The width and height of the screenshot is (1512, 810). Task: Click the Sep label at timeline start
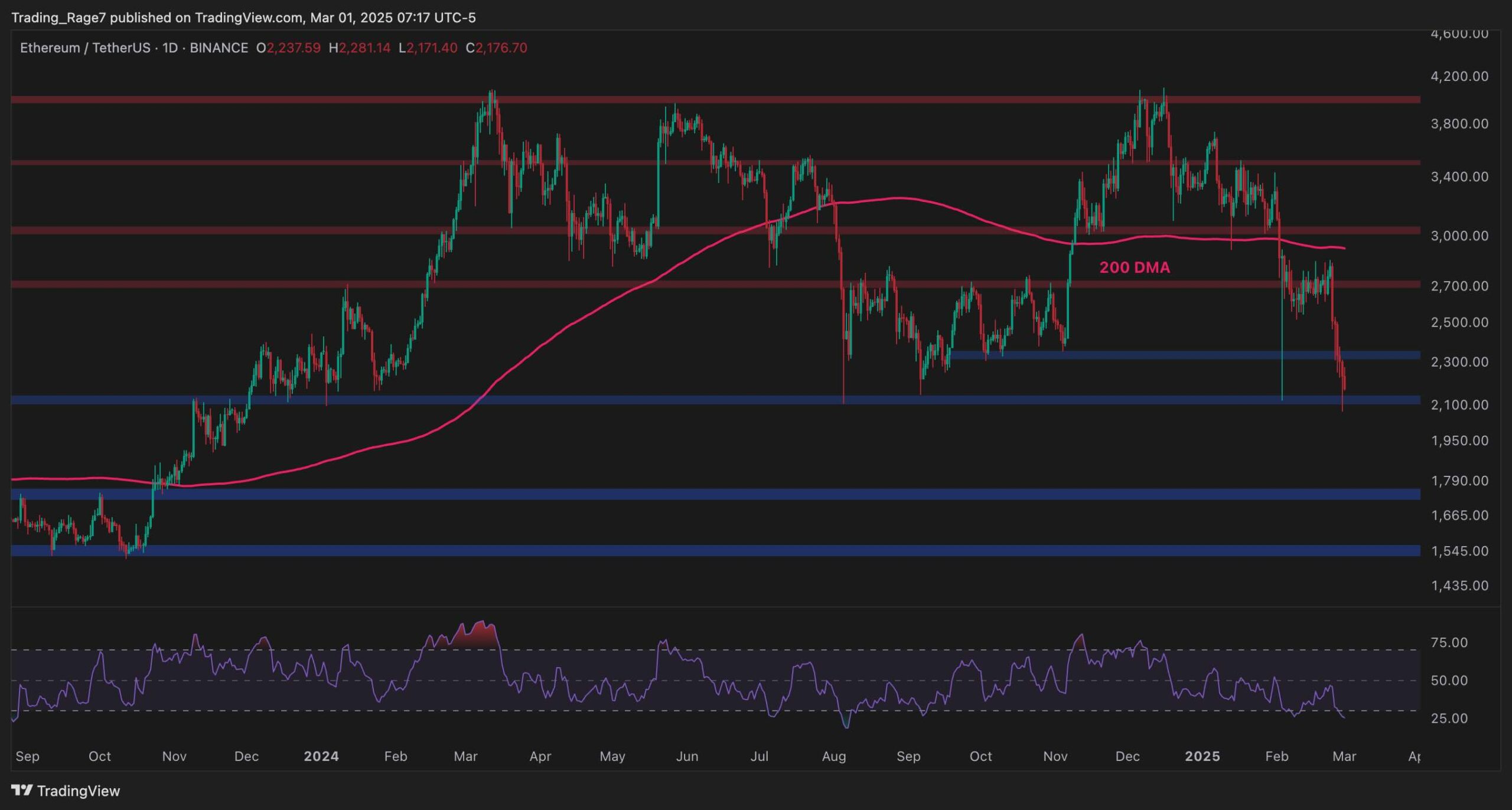27,756
